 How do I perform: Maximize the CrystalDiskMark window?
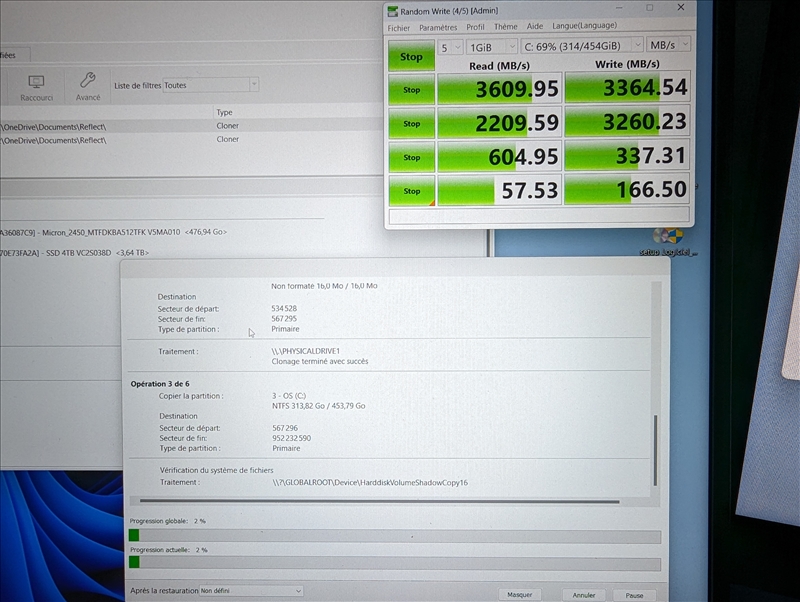tap(649, 8)
